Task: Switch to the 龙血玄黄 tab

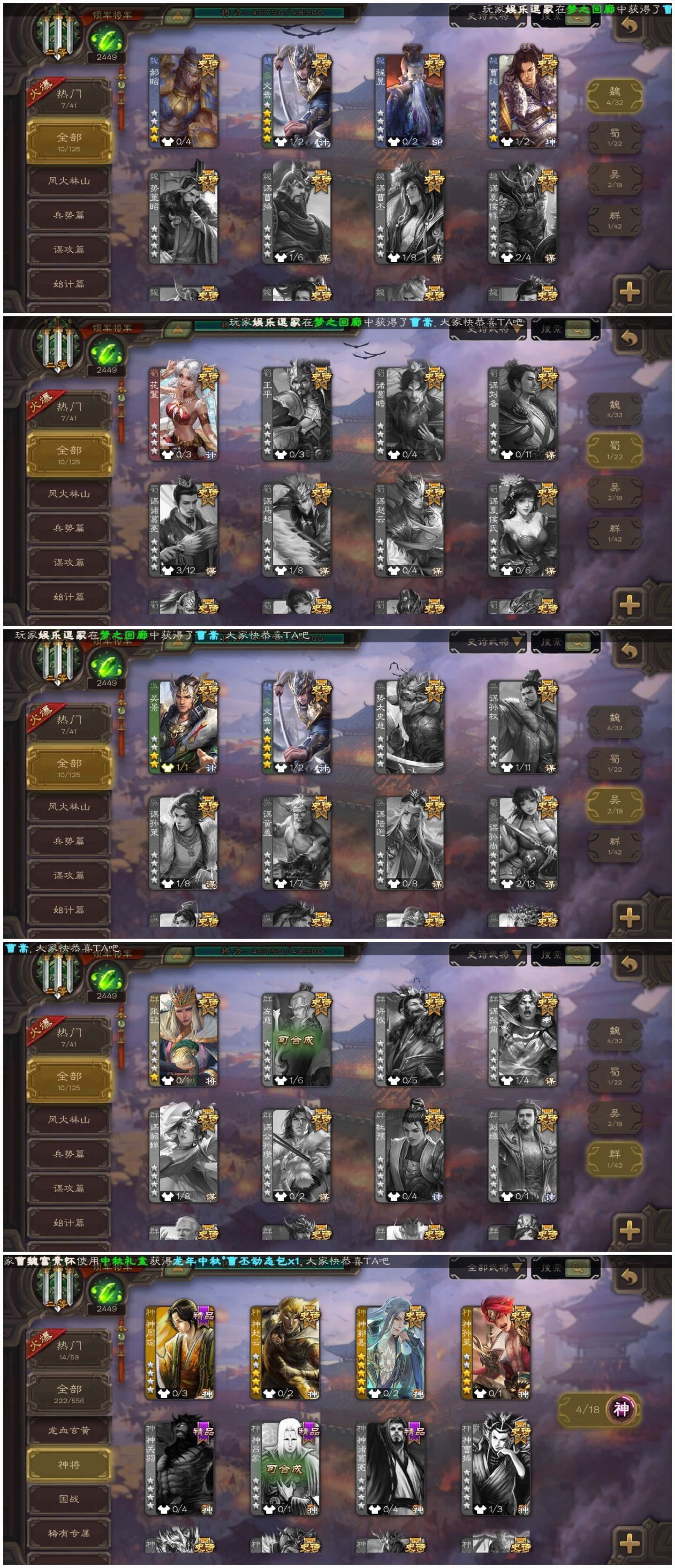Action: [69, 1431]
